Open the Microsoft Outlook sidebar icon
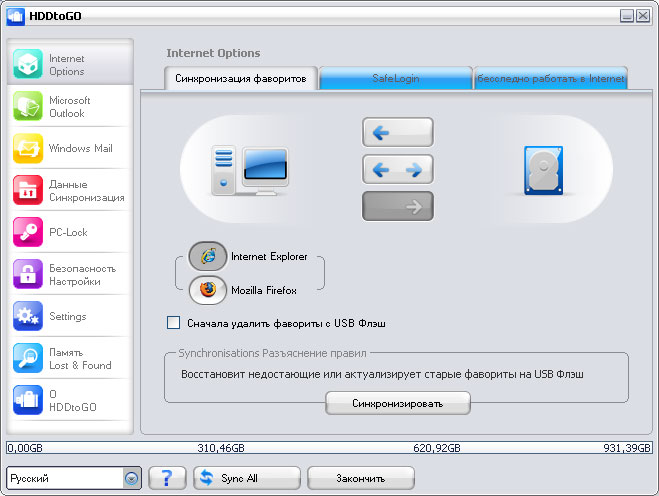The height and width of the screenshot is (496, 659). pos(28,106)
